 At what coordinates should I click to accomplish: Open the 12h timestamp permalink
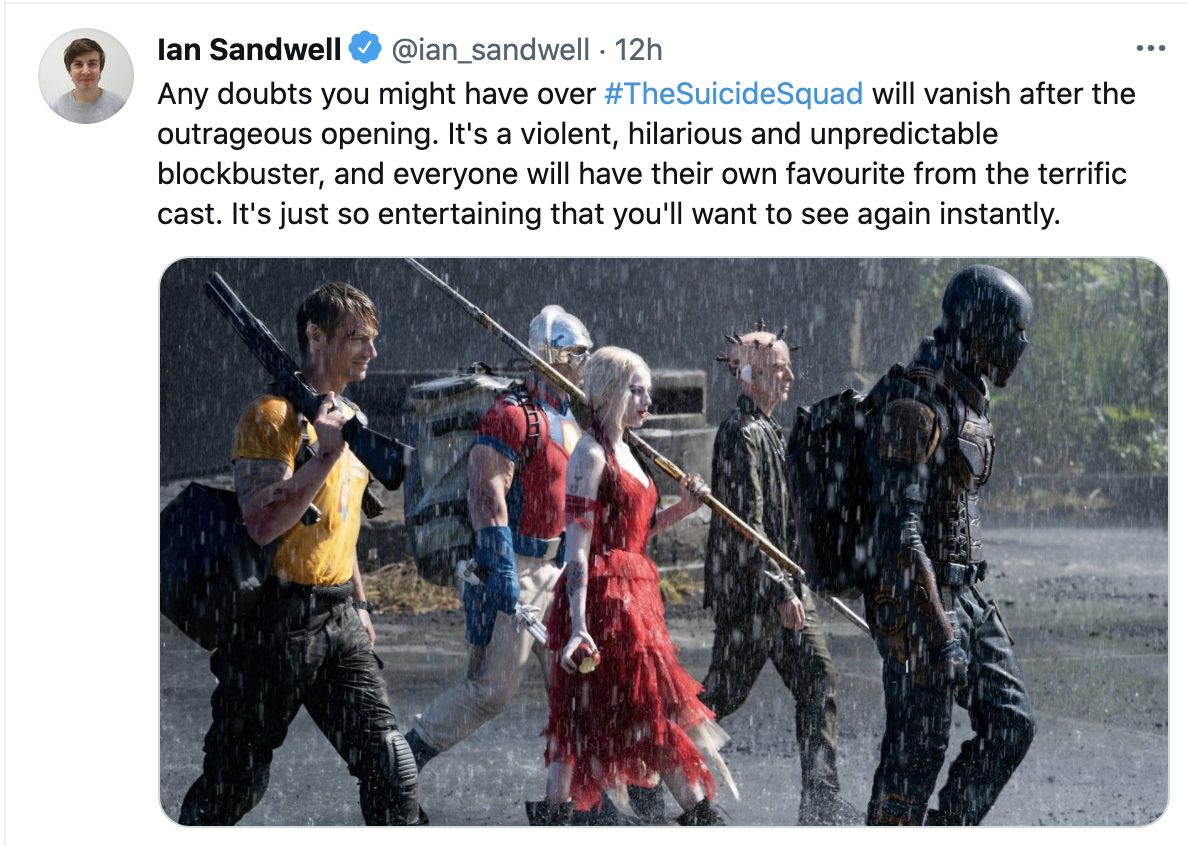click(638, 50)
